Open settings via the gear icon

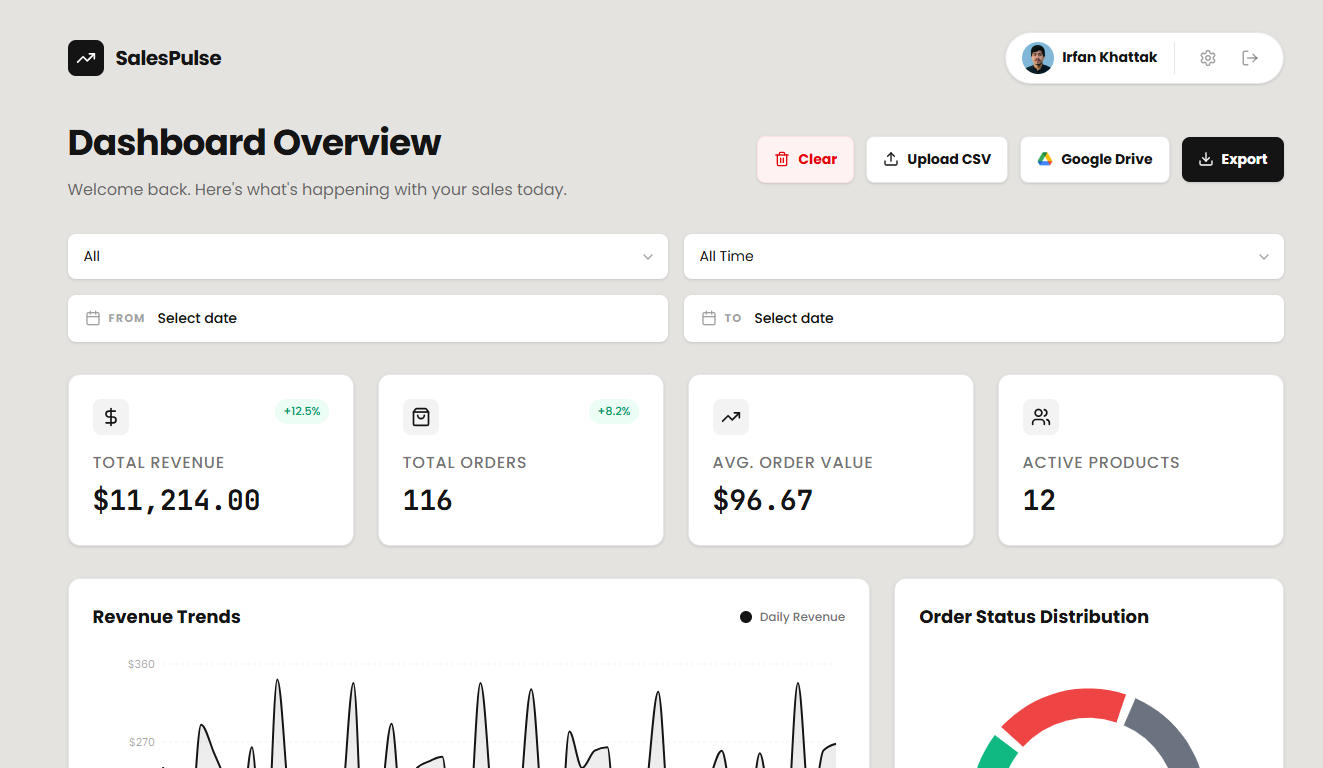click(1208, 58)
